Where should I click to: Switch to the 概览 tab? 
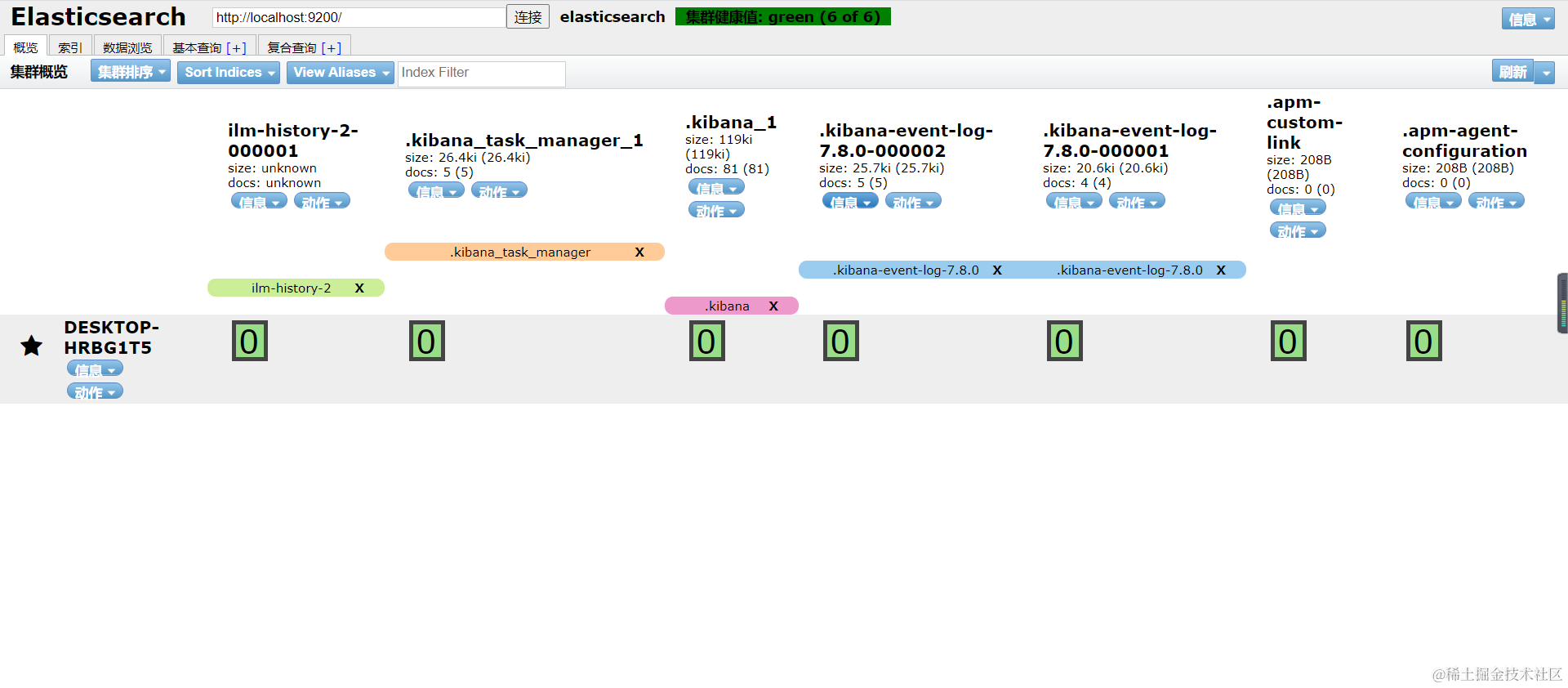[25, 47]
